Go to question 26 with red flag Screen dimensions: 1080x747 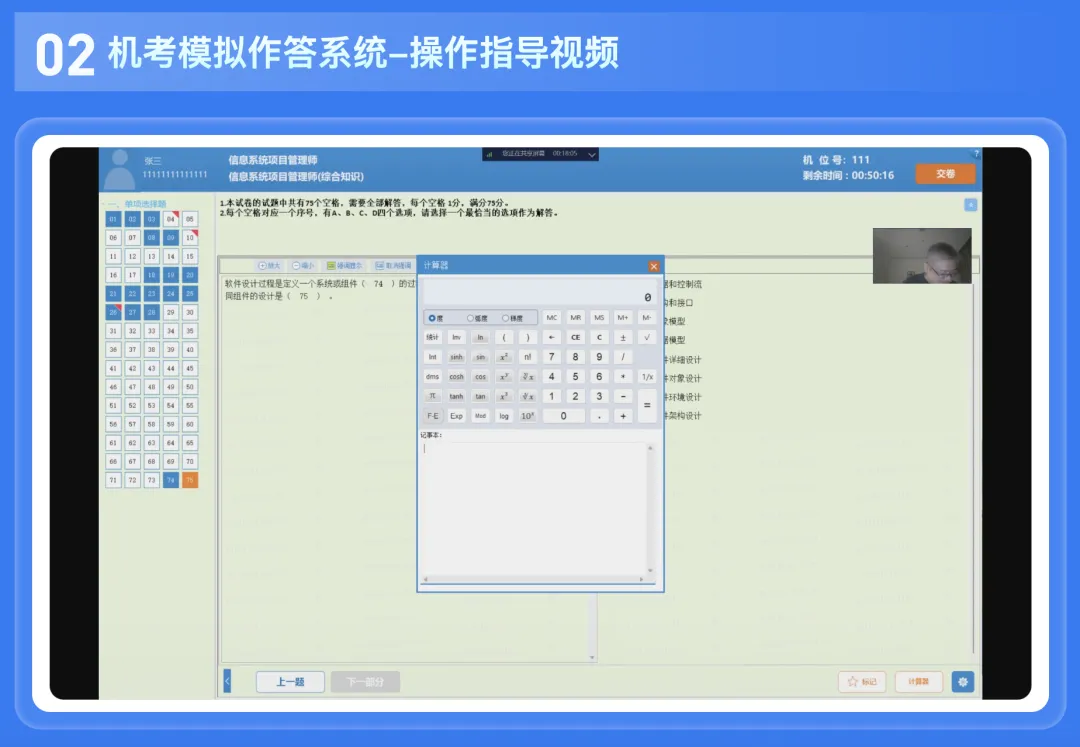(x=114, y=313)
